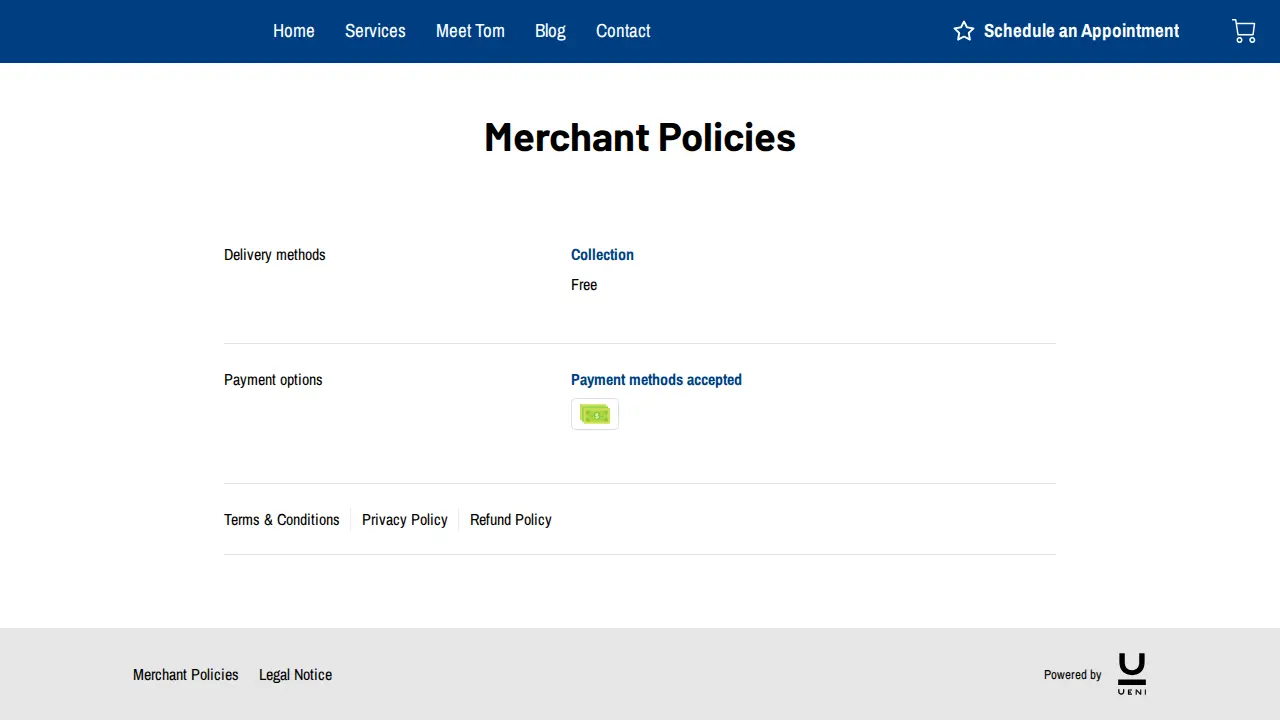
Task: Open the Blog page
Action: [550, 31]
